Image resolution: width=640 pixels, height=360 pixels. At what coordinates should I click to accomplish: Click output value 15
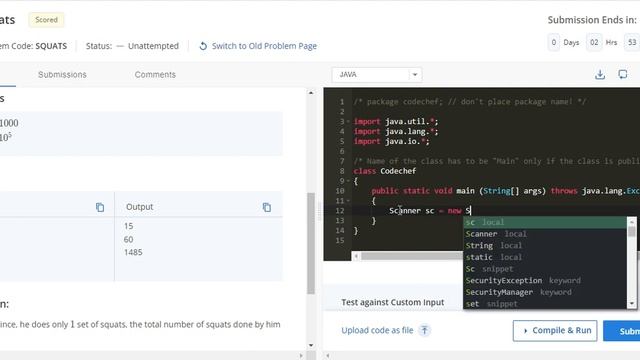(x=129, y=226)
